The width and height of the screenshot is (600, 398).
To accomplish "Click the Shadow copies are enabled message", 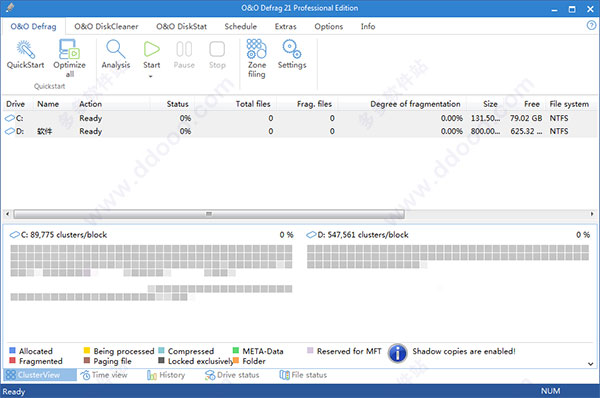I will (x=464, y=351).
